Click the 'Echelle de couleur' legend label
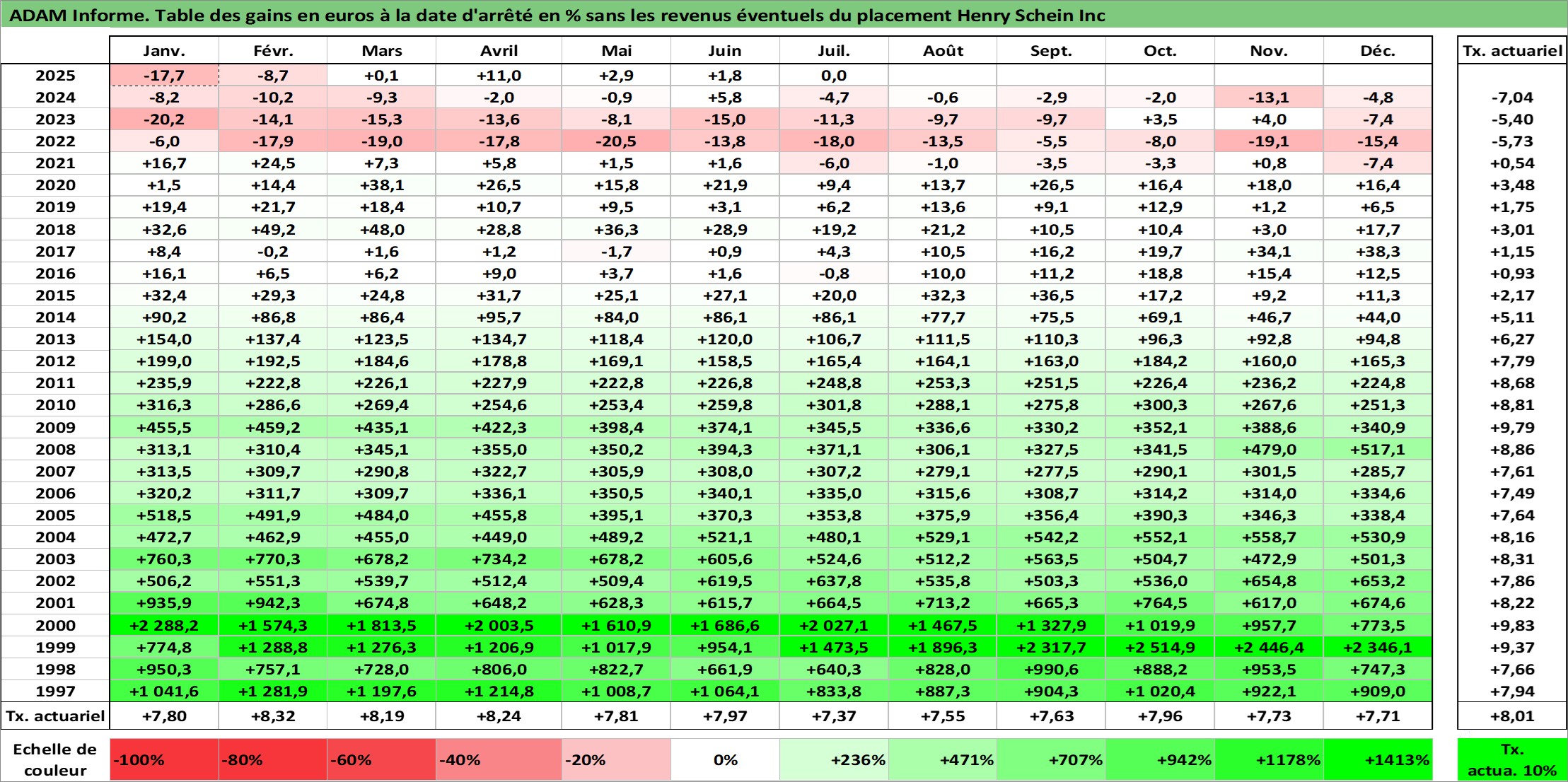The width and height of the screenshot is (1568, 782). pyautogui.click(x=55, y=760)
